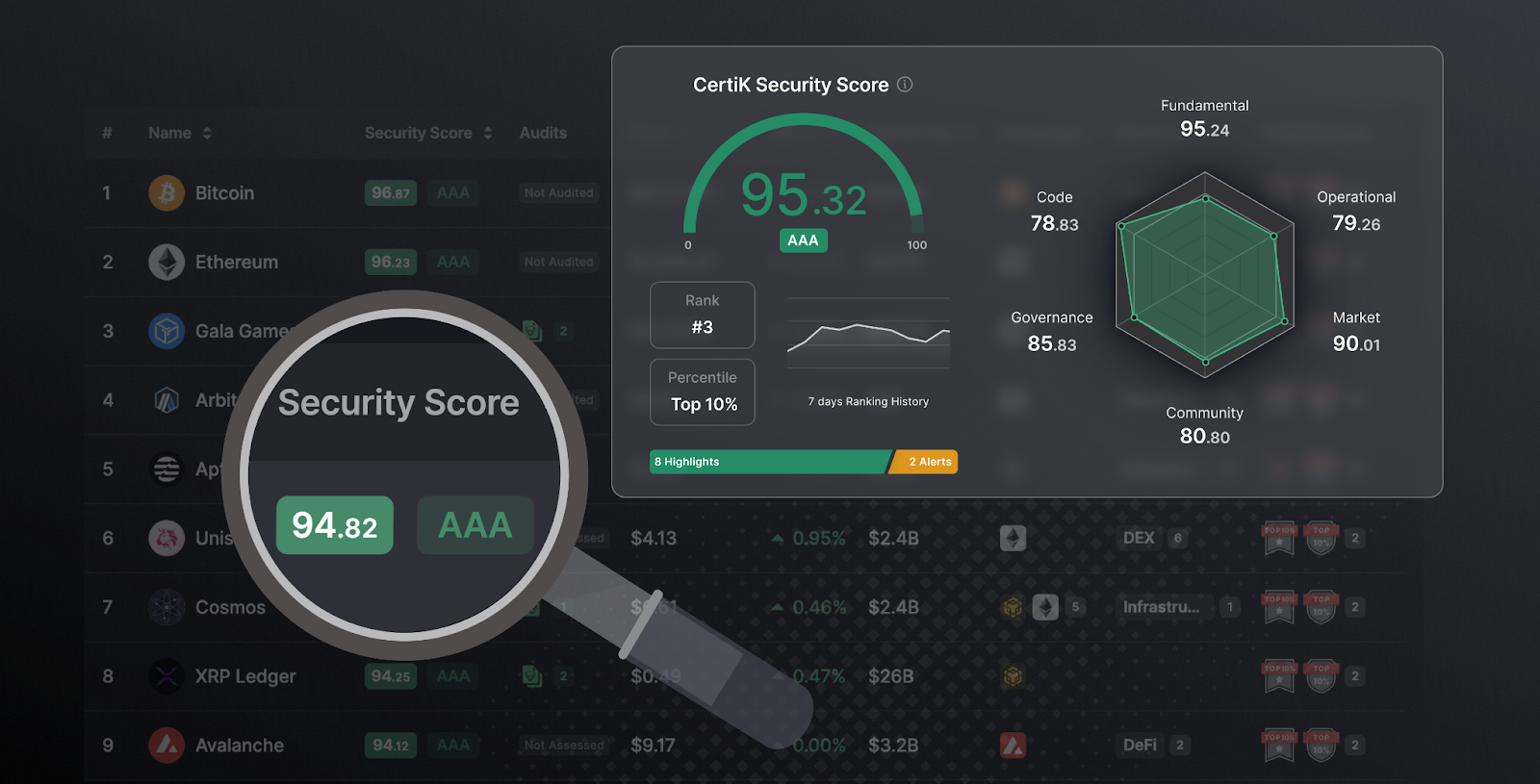
Task: Click the Gala Games cube icon
Action: click(x=167, y=332)
